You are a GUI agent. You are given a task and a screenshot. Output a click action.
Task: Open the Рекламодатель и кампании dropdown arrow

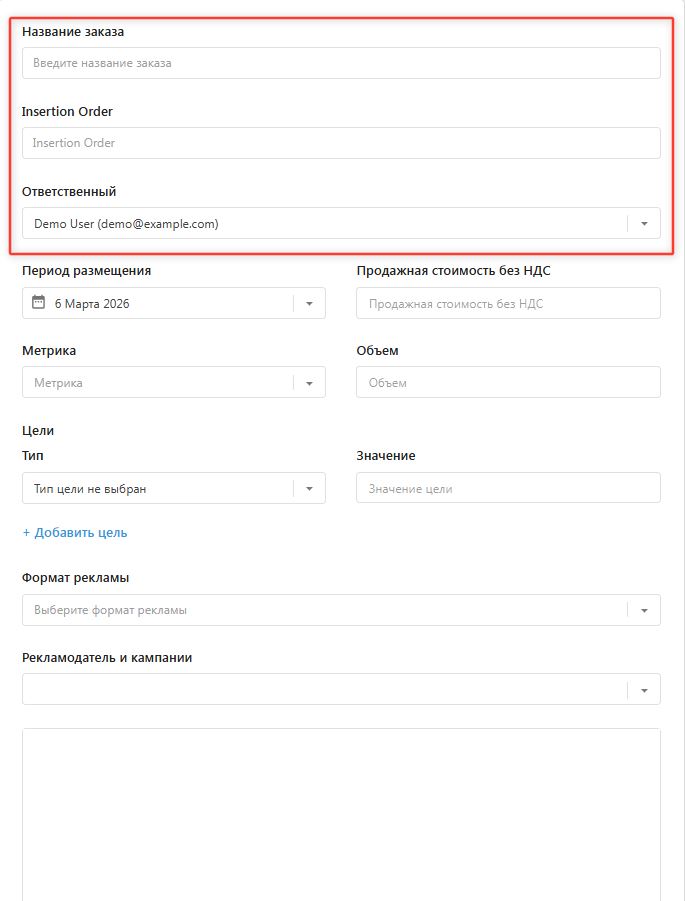coord(644,689)
